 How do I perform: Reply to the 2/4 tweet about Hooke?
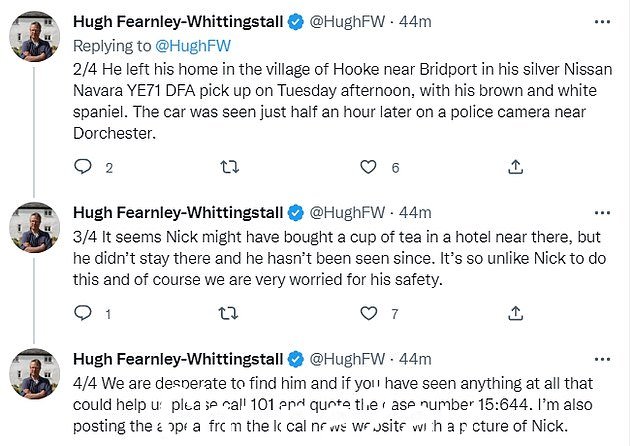tap(83, 166)
